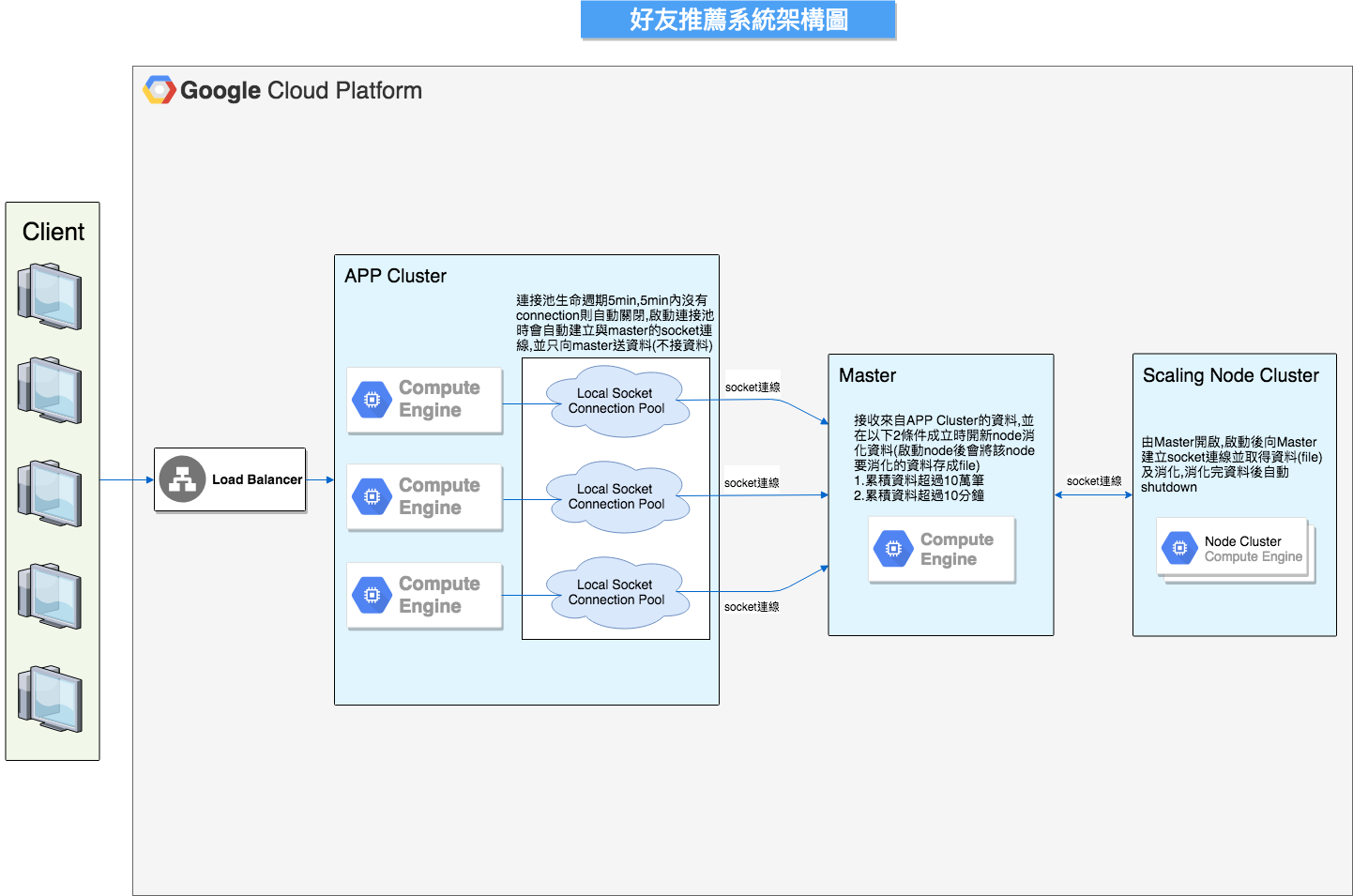Click the middle Local Socket Connection Pool cloud
The image size is (1353, 896).
616,497
